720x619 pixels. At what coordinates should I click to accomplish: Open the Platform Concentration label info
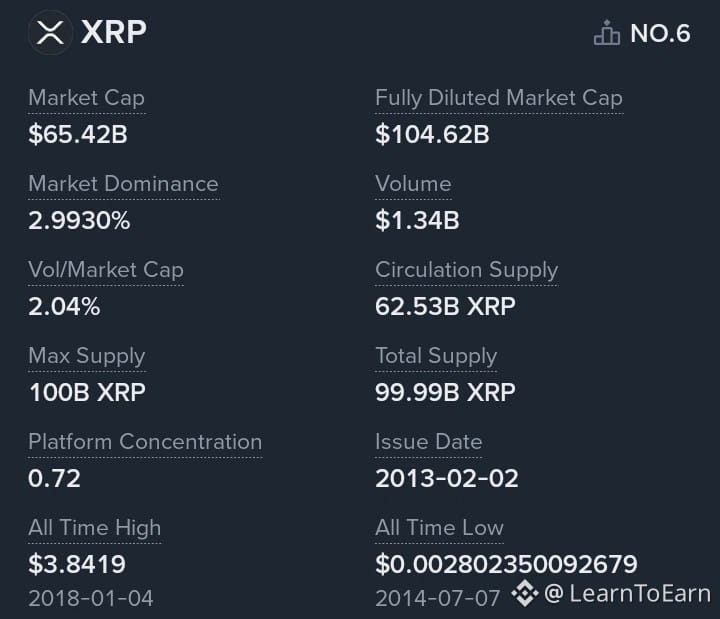pyautogui.click(x=145, y=442)
